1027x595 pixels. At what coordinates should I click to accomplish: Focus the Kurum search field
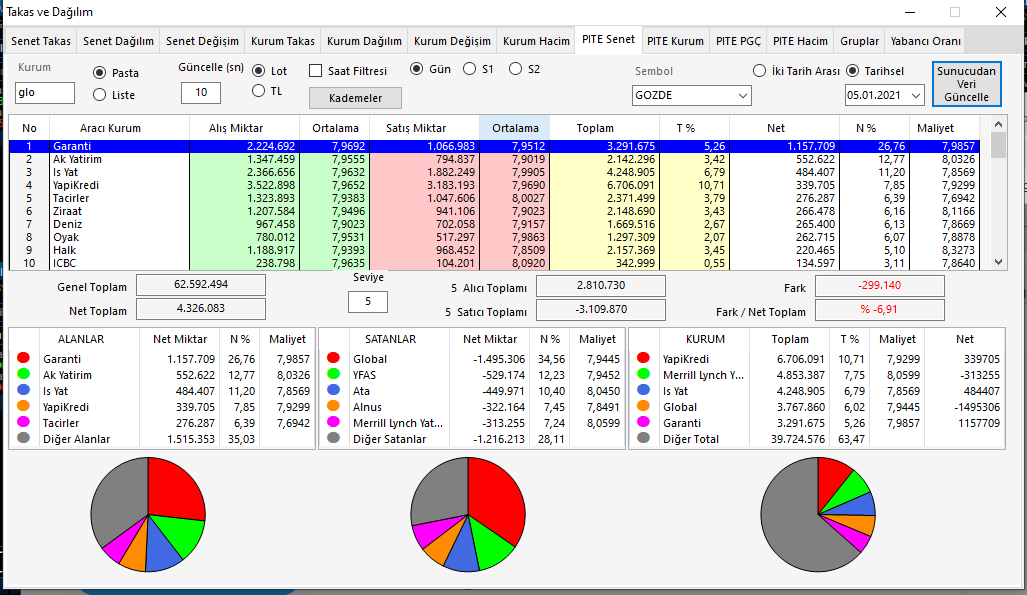click(45, 92)
